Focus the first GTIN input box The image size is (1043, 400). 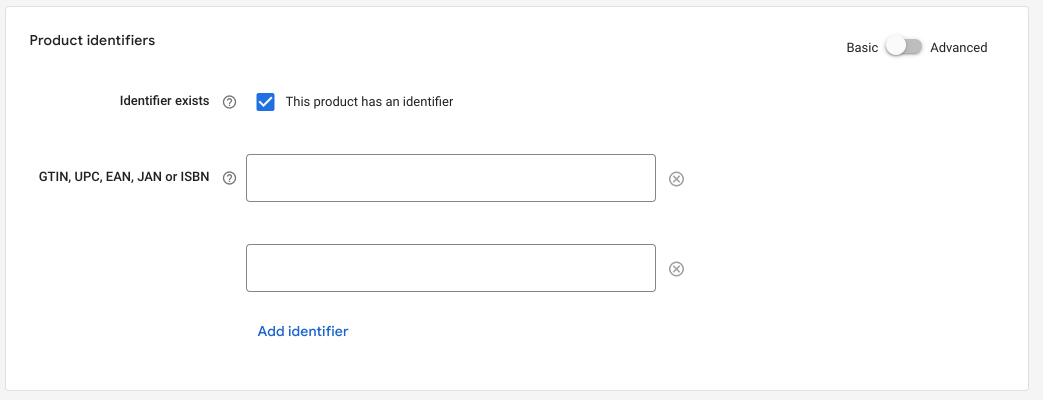point(450,178)
